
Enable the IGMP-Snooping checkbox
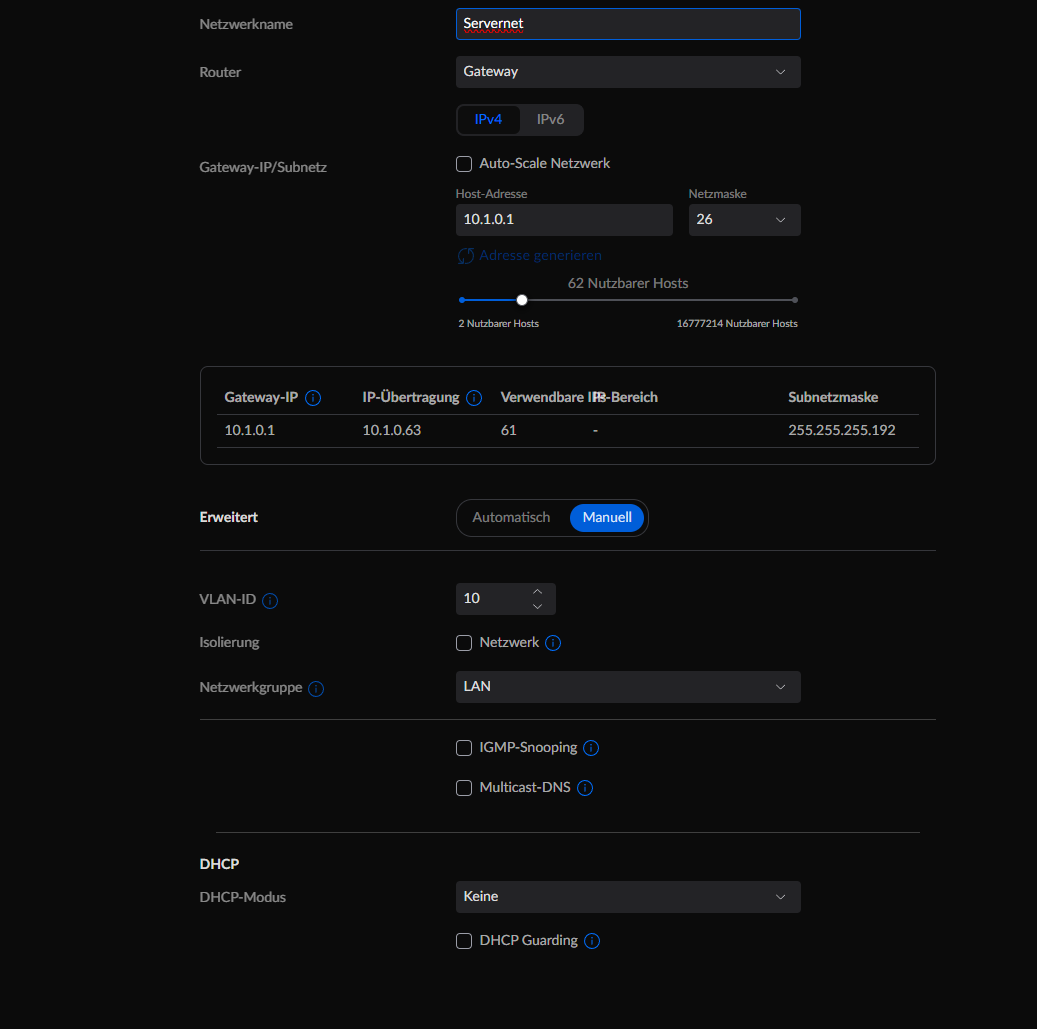click(464, 748)
